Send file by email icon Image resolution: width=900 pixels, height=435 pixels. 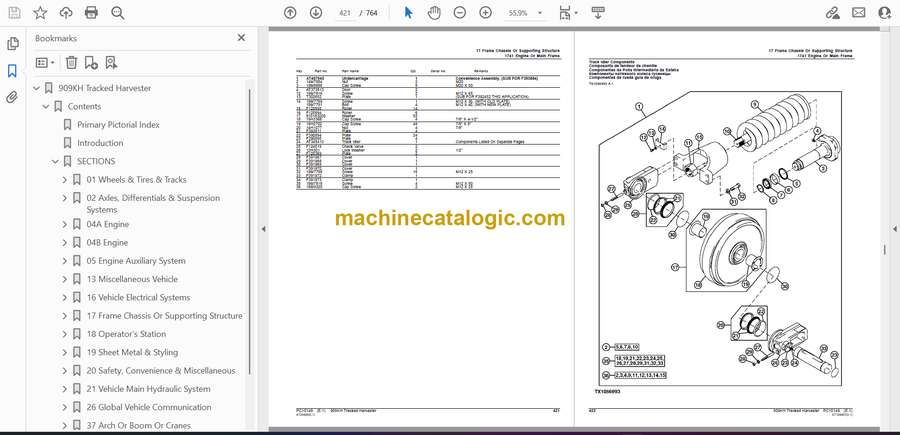pos(859,13)
